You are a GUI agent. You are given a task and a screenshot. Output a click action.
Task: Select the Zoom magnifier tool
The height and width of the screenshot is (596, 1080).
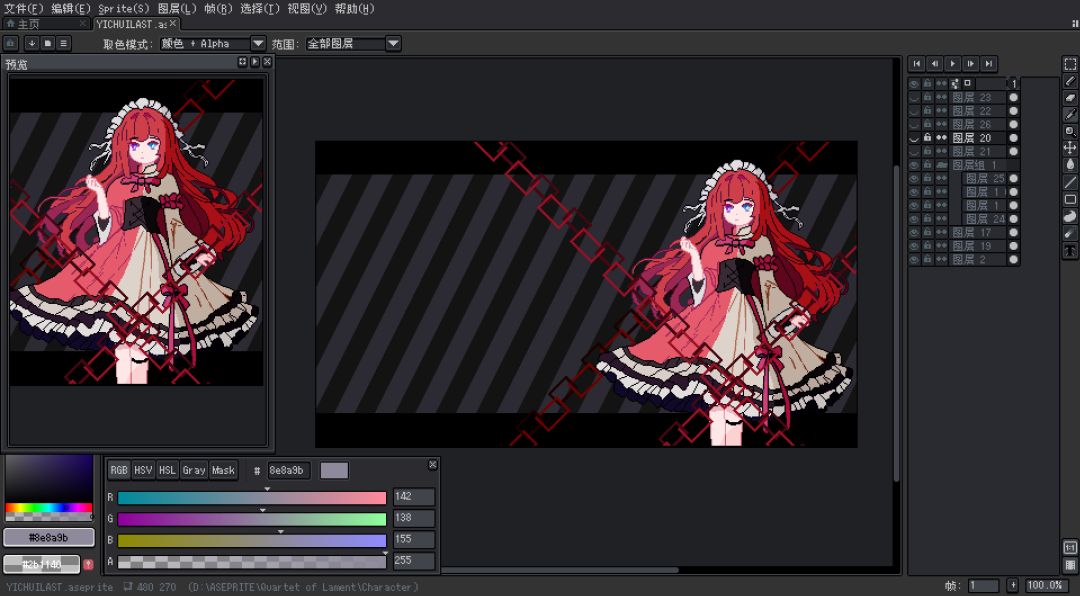[1070, 131]
